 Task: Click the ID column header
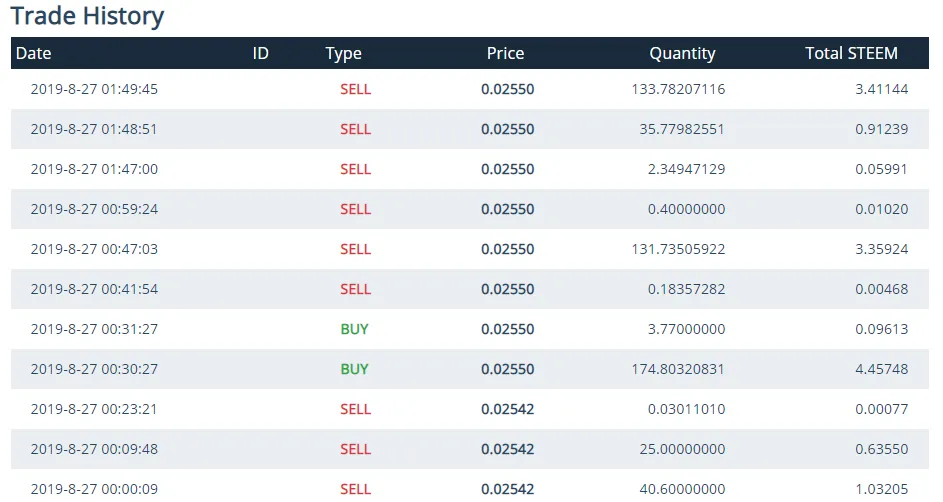click(260, 54)
